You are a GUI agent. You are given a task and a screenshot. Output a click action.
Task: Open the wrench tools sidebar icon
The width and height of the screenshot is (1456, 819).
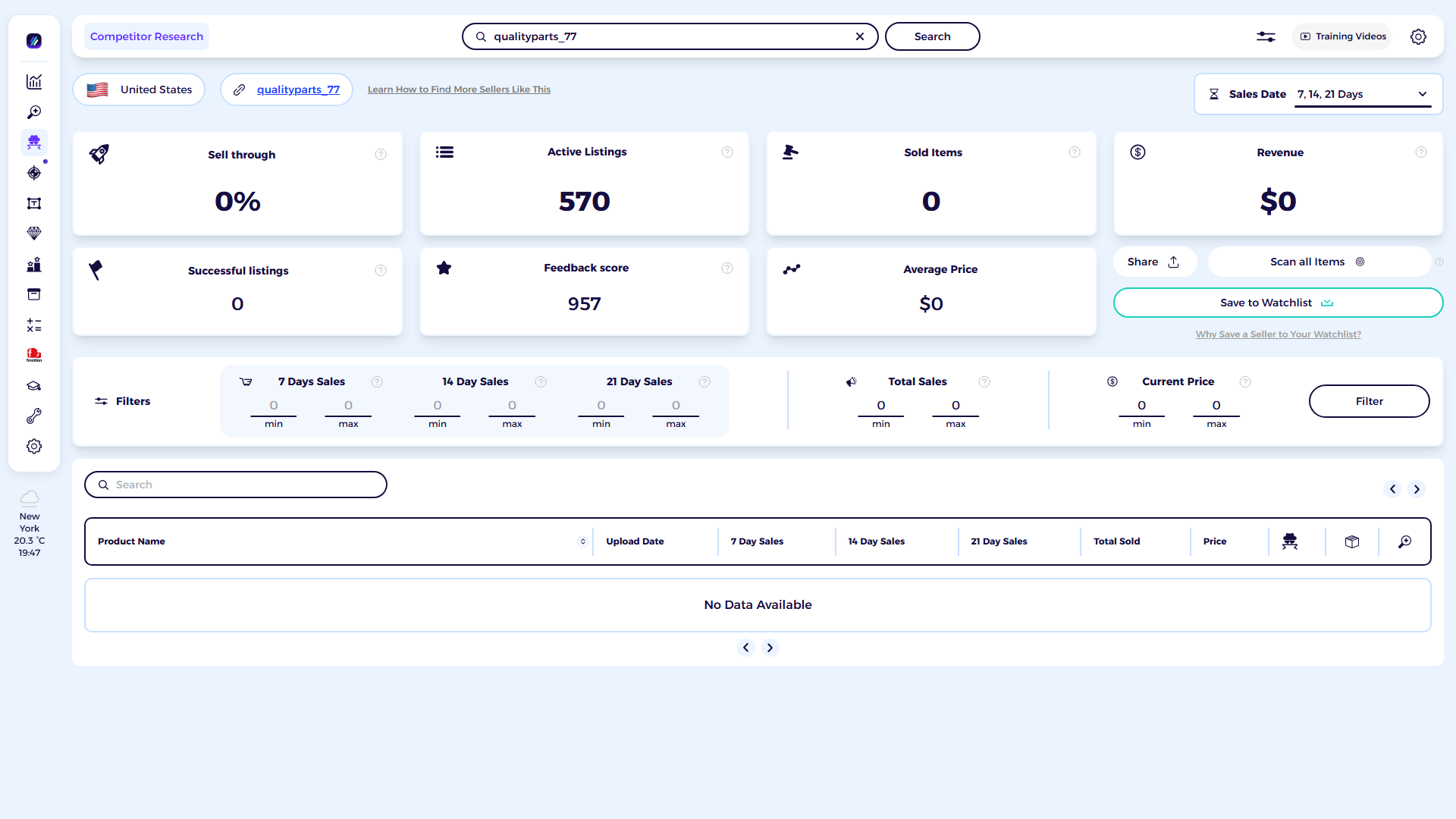(x=34, y=416)
